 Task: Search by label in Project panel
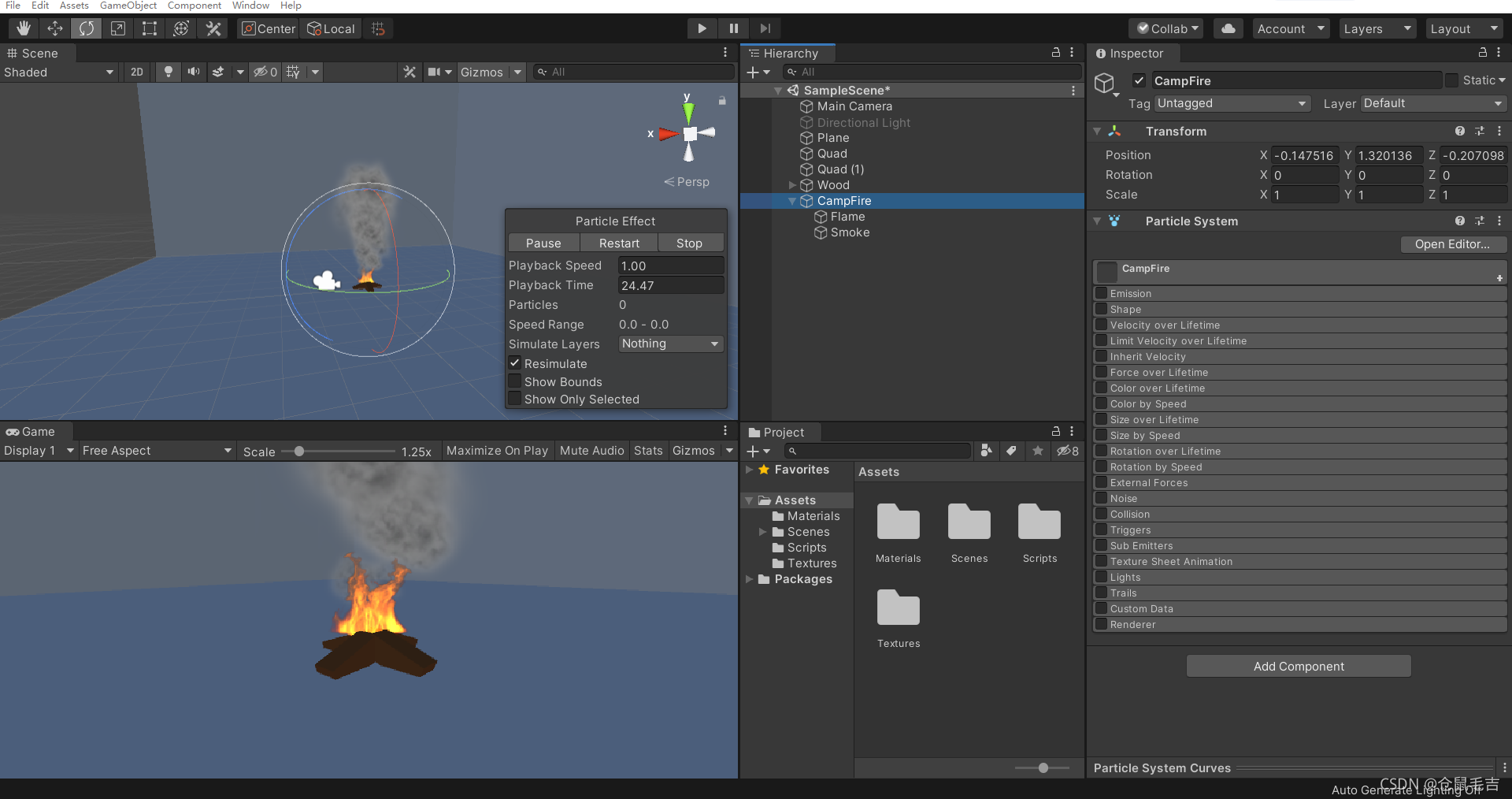pyautogui.click(x=1011, y=451)
